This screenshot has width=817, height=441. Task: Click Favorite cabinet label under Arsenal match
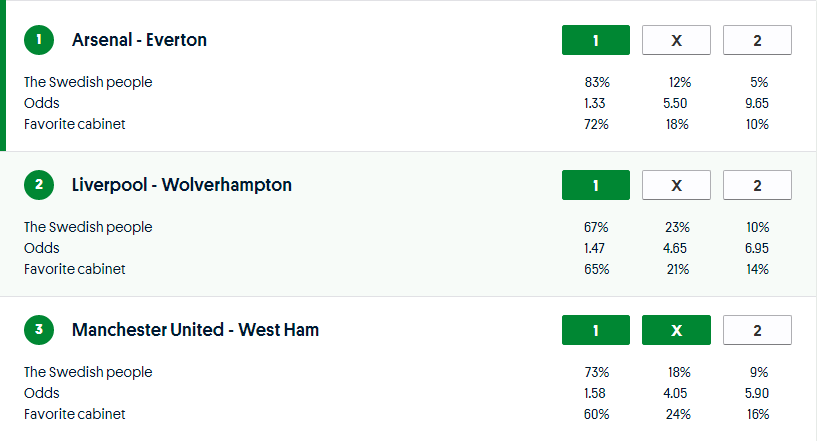click(75, 124)
